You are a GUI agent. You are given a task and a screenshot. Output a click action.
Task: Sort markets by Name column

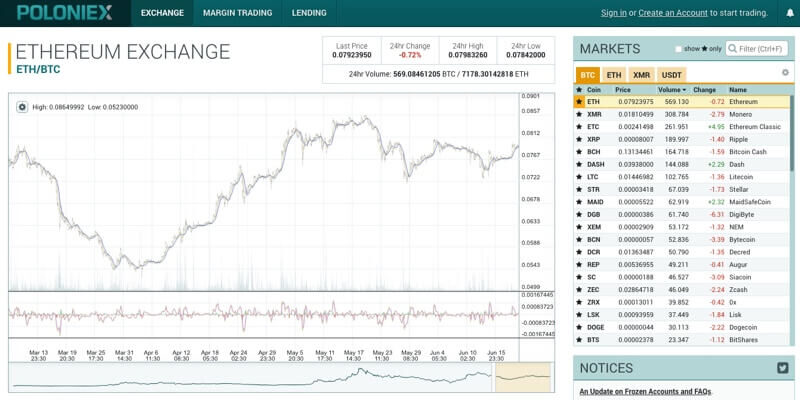tap(738, 90)
